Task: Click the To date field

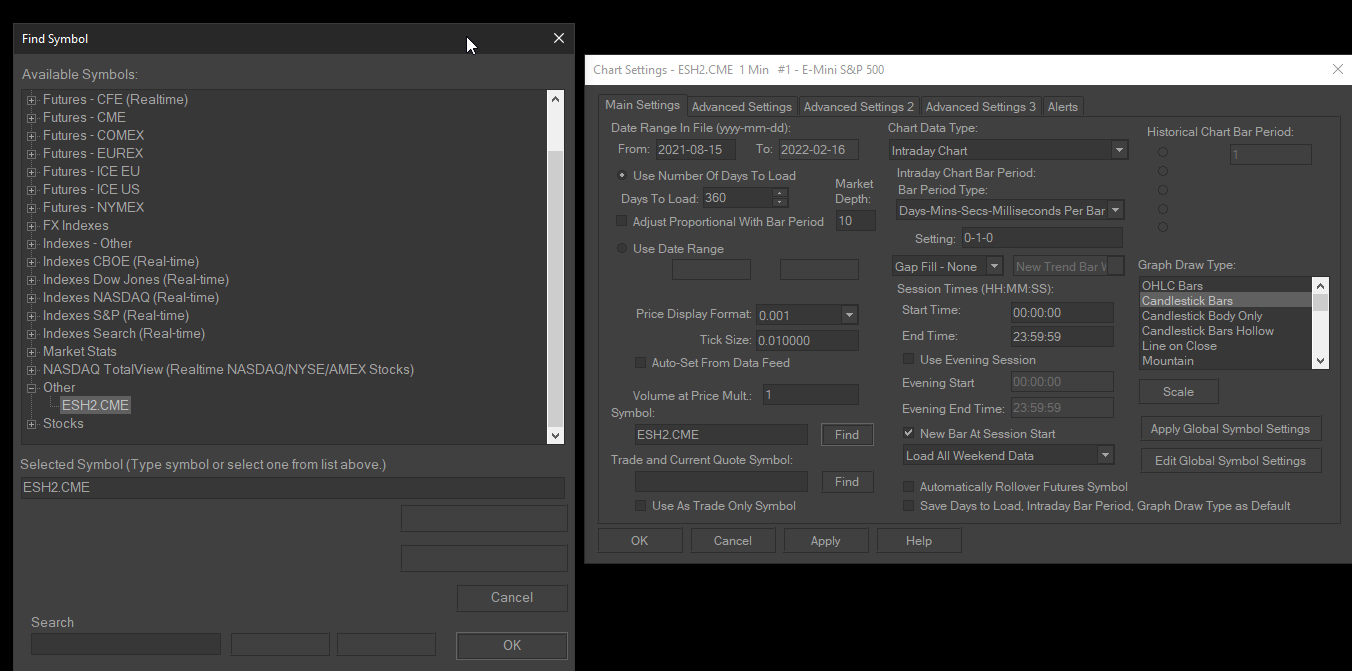Action: pyautogui.click(x=819, y=150)
